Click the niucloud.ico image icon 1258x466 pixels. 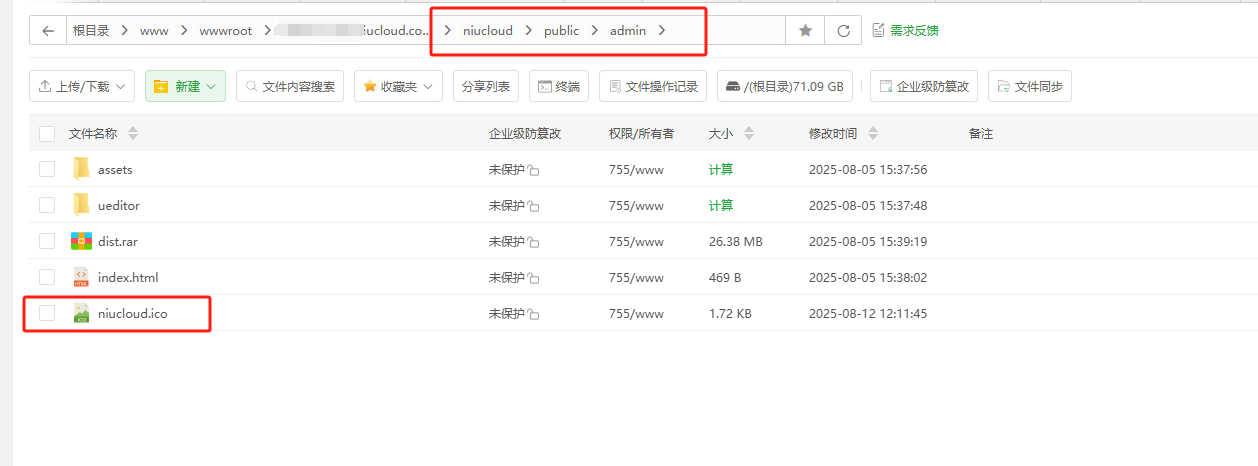[81, 313]
